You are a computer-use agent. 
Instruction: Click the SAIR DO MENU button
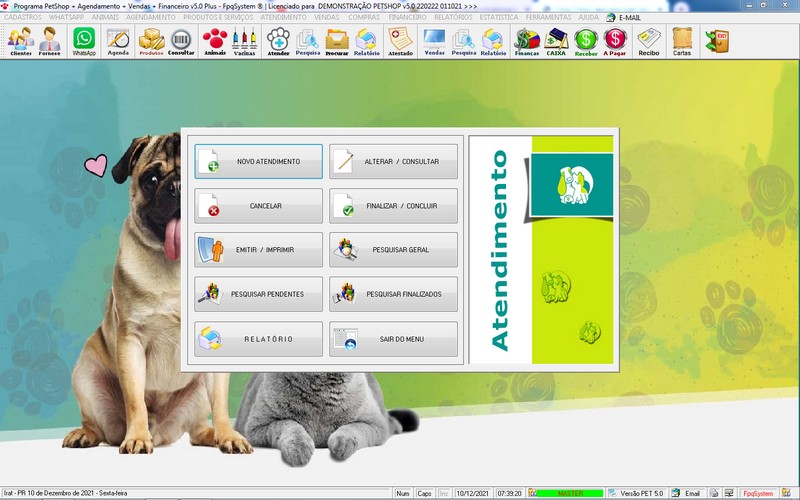[393, 339]
